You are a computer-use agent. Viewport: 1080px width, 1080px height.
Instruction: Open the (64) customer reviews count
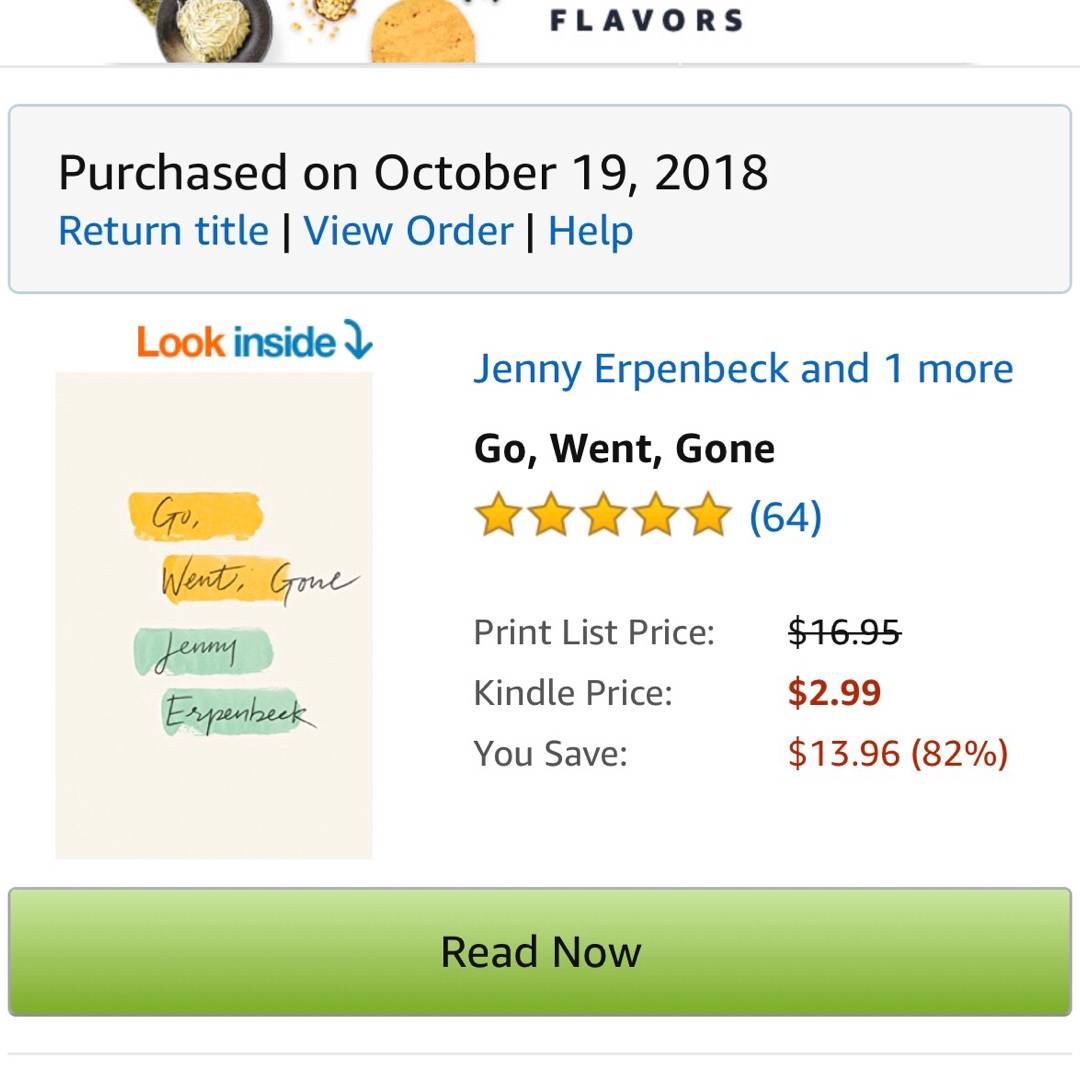coord(785,517)
